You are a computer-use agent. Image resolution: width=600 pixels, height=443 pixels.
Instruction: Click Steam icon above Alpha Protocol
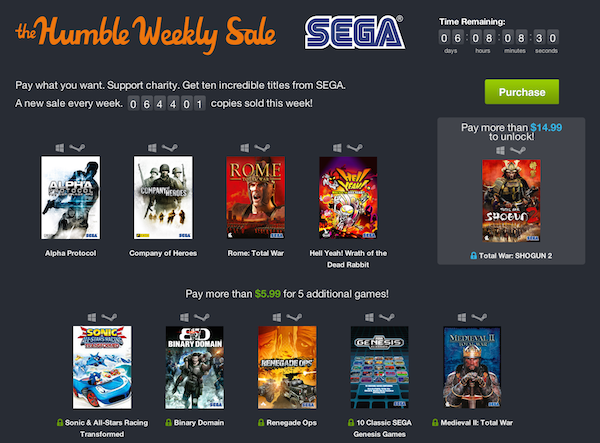click(x=77, y=148)
